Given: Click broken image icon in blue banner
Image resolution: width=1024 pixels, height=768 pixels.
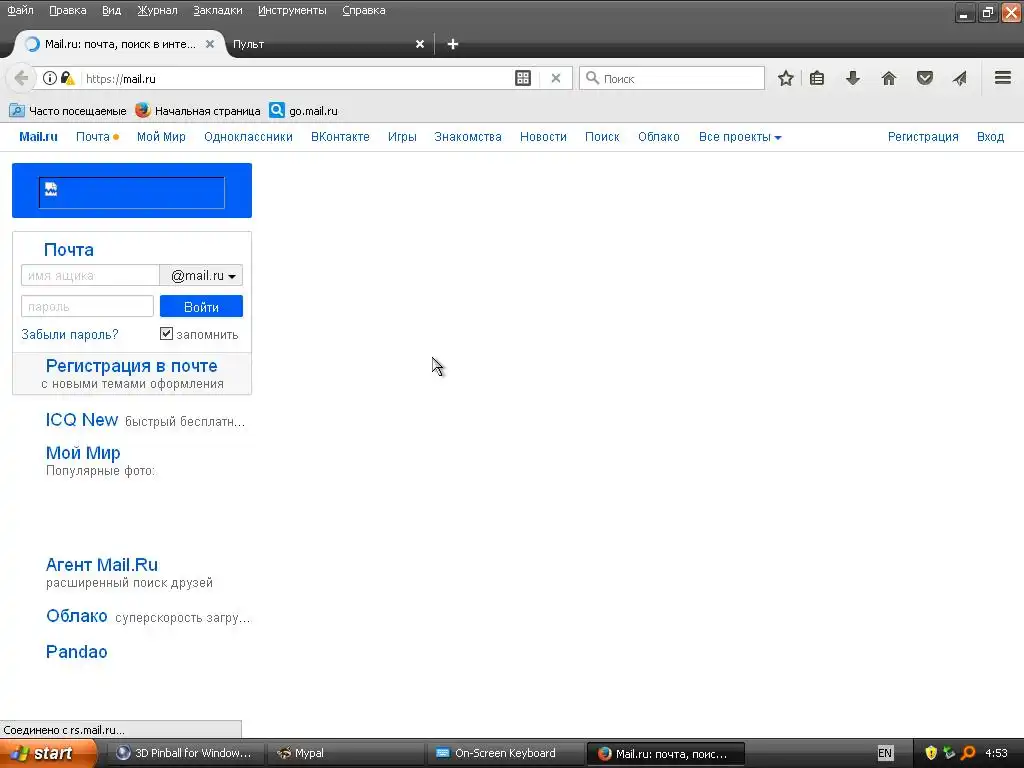Looking at the screenshot, I should (x=51, y=189).
